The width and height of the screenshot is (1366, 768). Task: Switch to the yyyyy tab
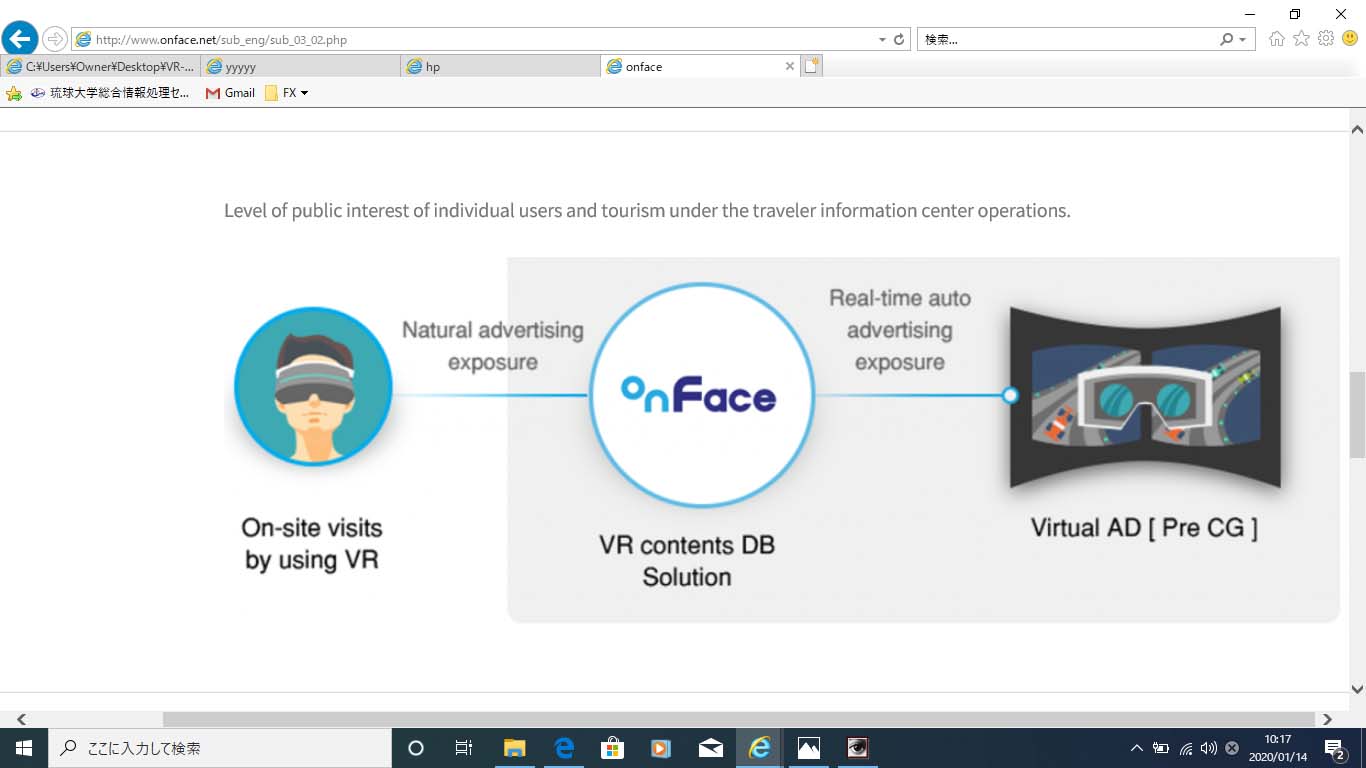click(300, 66)
